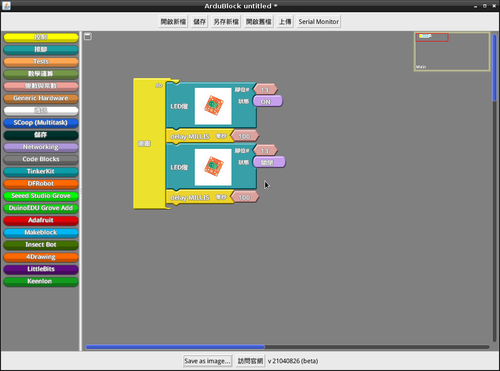The height and width of the screenshot is (371, 500).
Task: Open the Seeed Studio Grove drawer
Action: coord(41,196)
